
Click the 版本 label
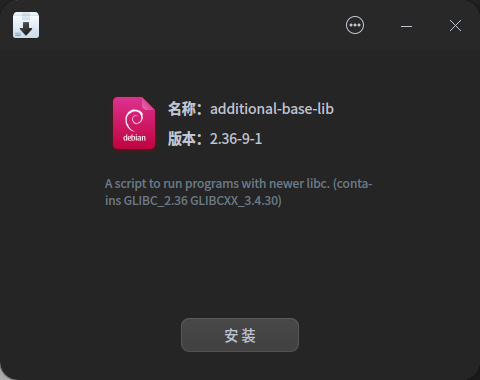point(182,139)
